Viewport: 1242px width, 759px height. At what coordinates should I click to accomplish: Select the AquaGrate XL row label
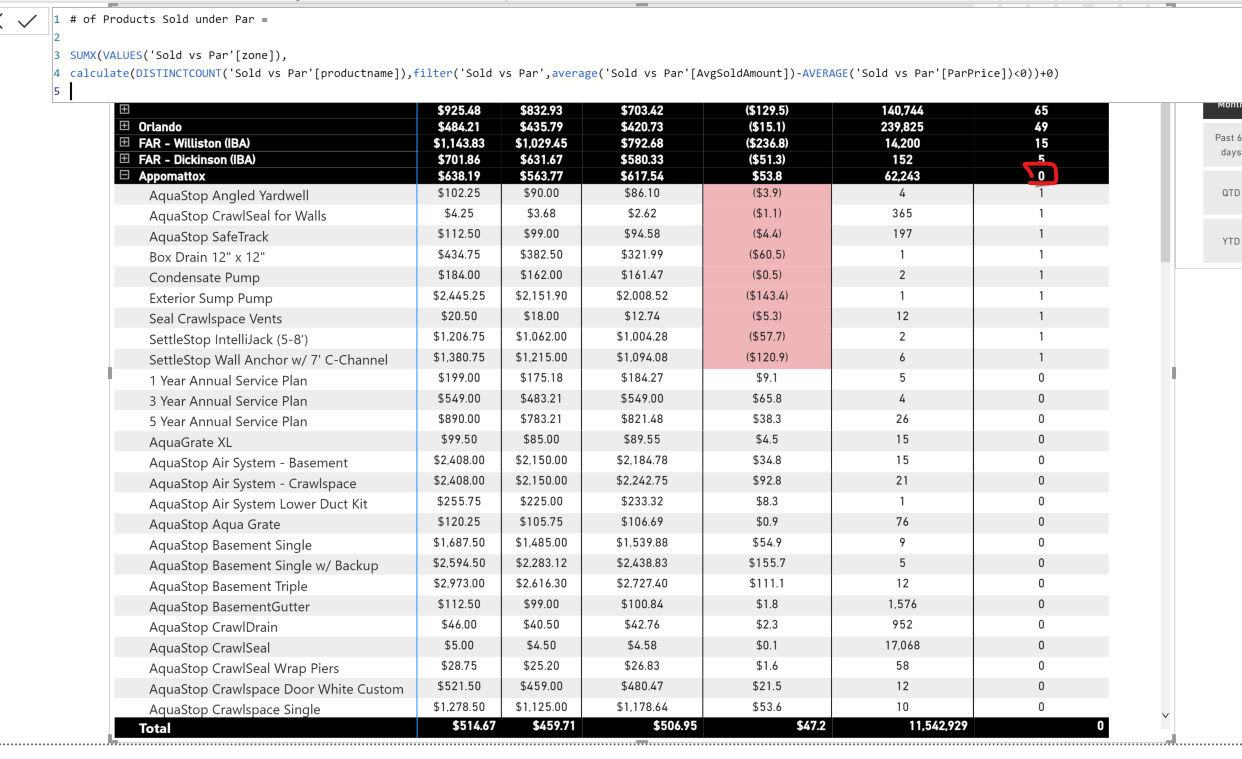pyautogui.click(x=190, y=442)
